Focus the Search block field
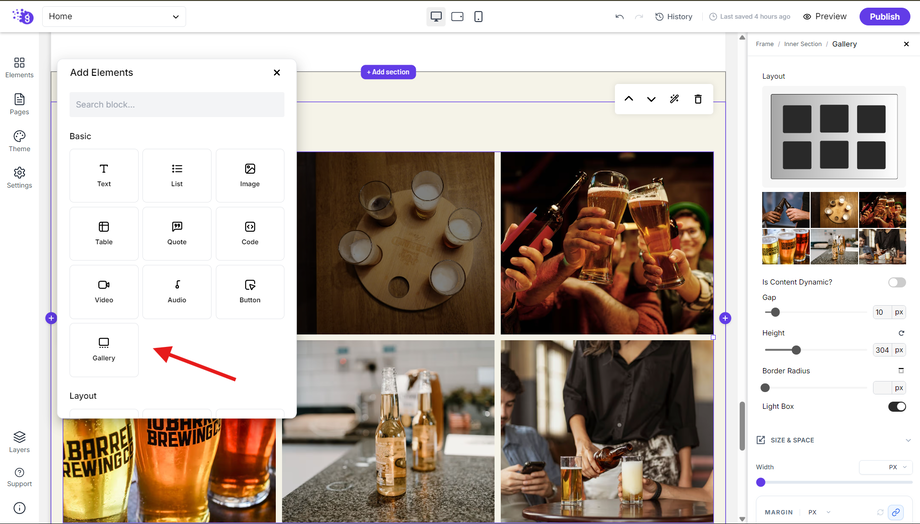920x524 pixels. coord(177,104)
